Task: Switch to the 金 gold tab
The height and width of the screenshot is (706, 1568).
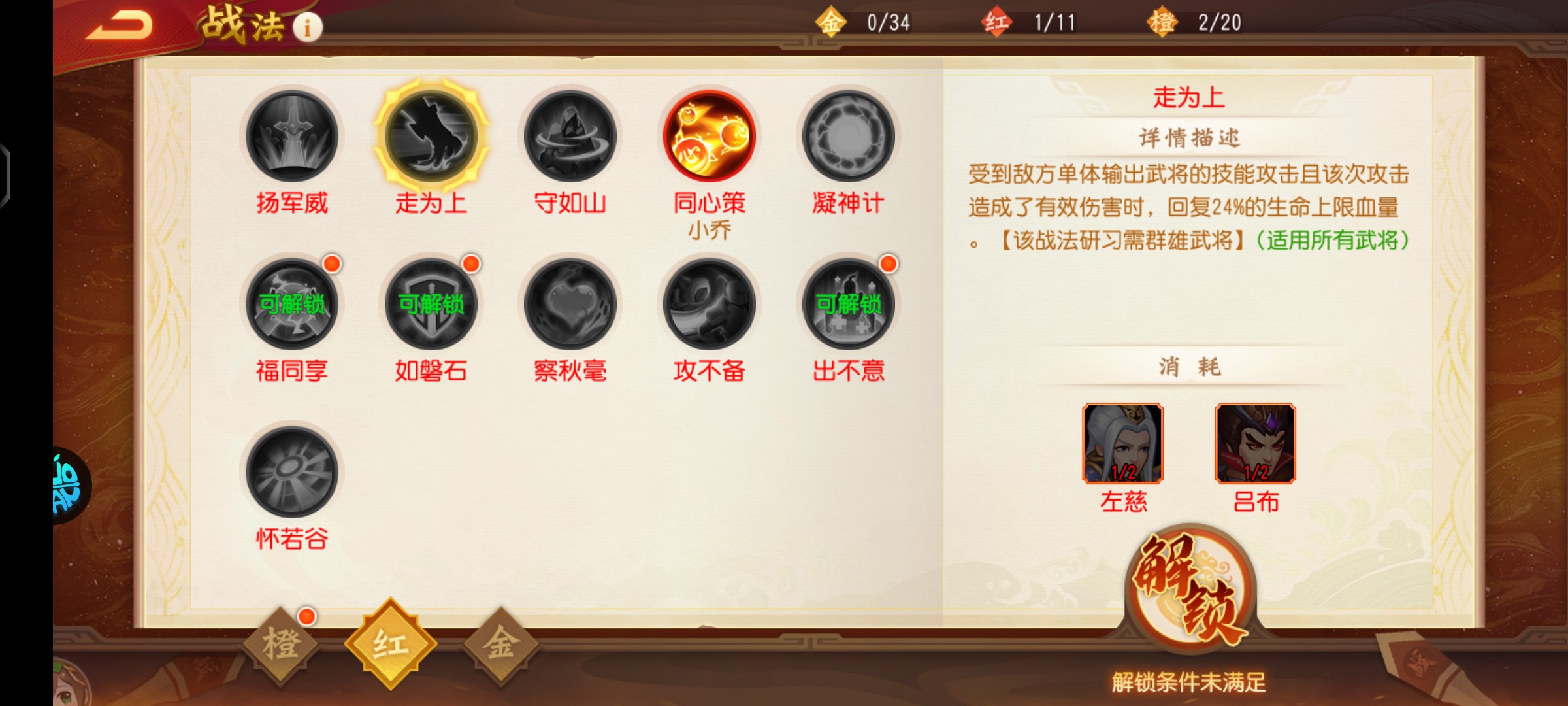Action: [x=501, y=645]
